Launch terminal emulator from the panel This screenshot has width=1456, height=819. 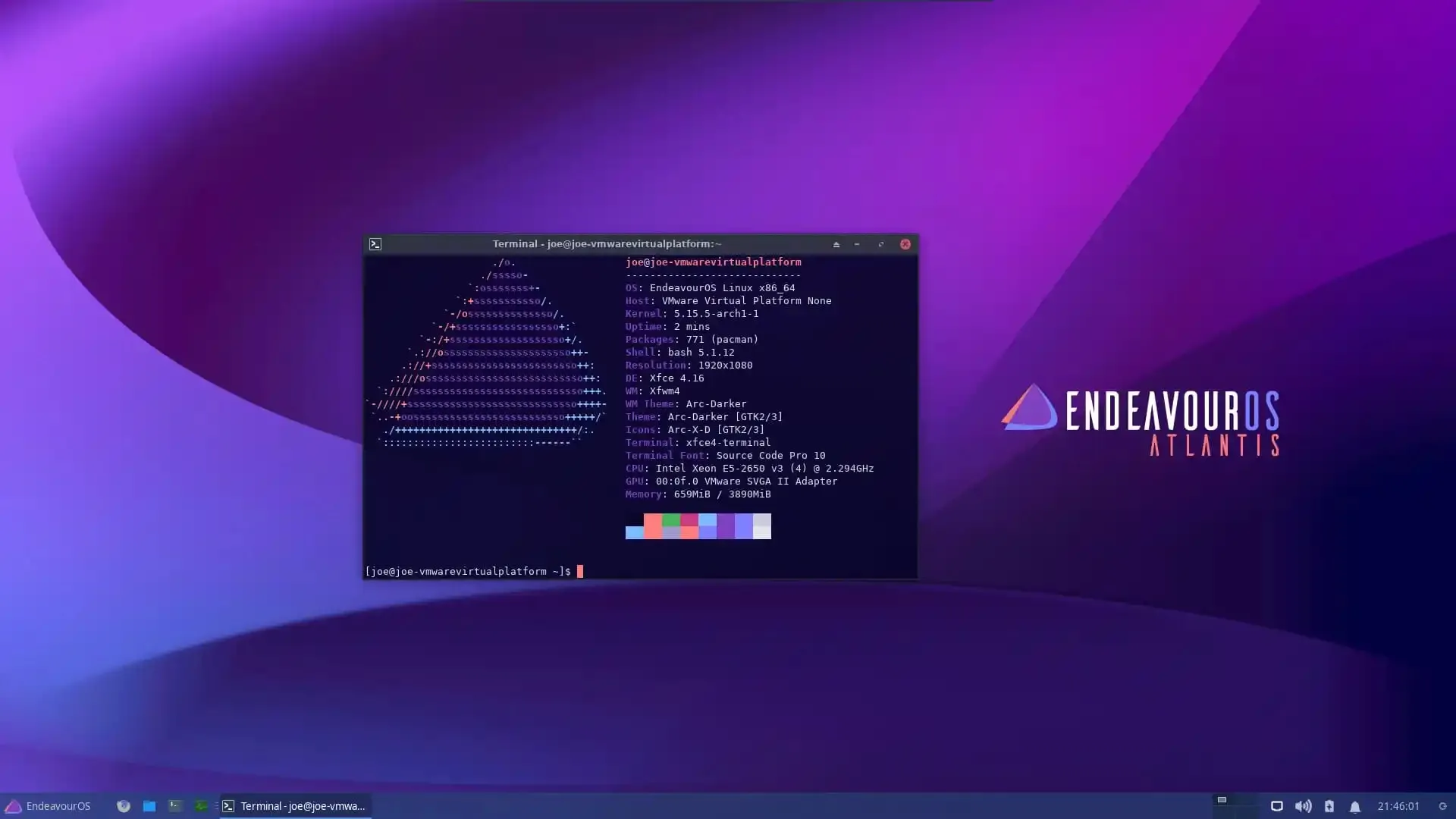coord(175,806)
